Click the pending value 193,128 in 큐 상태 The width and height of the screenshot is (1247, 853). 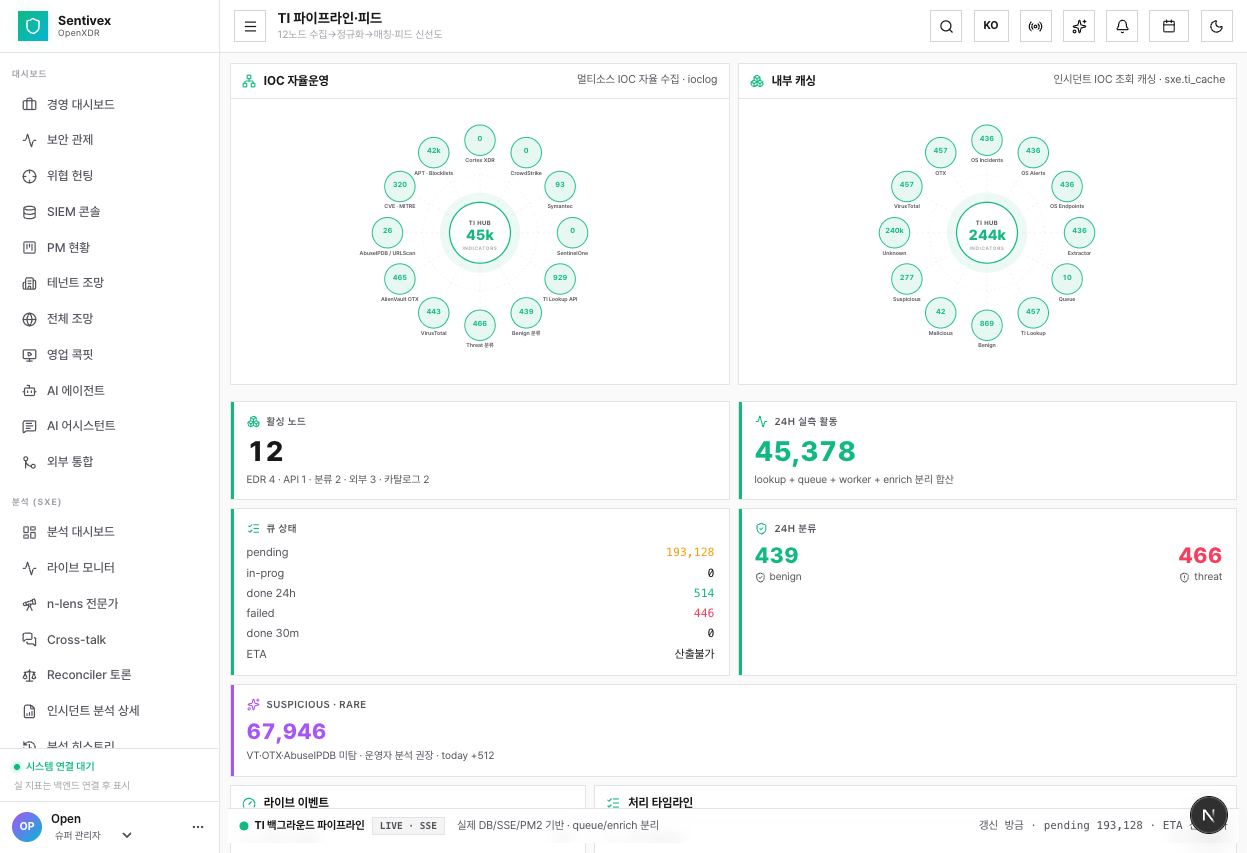point(690,552)
